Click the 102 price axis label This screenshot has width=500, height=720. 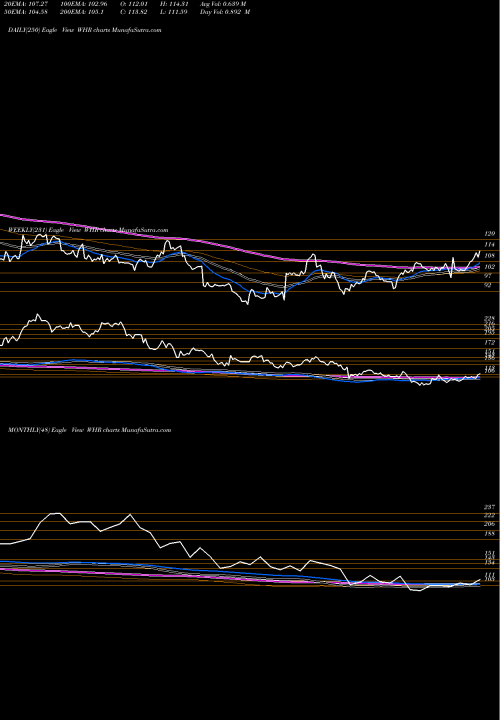[490, 266]
